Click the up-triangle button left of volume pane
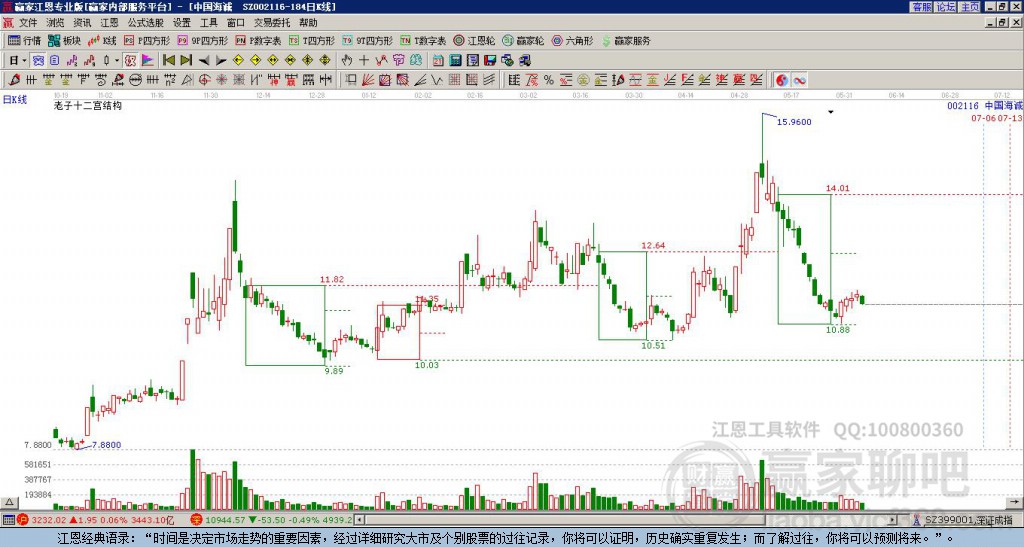Viewport: 1024px width, 548px height. pos(8,502)
